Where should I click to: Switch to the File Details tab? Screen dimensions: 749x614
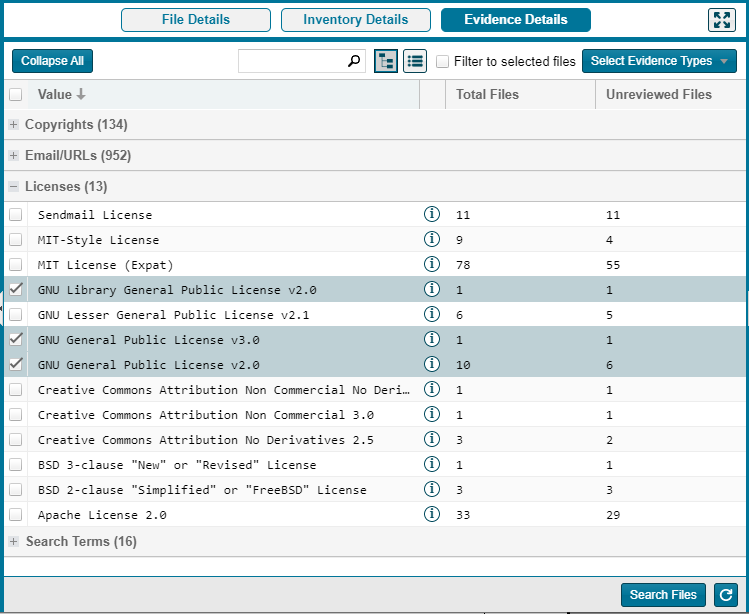pos(196,20)
